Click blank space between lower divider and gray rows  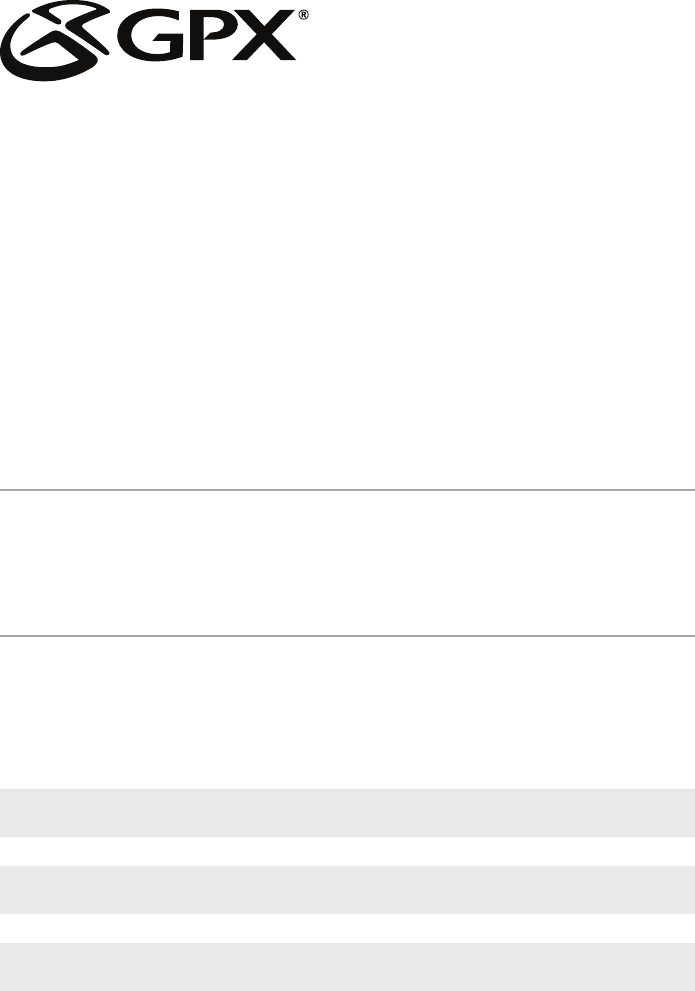(x=347, y=712)
